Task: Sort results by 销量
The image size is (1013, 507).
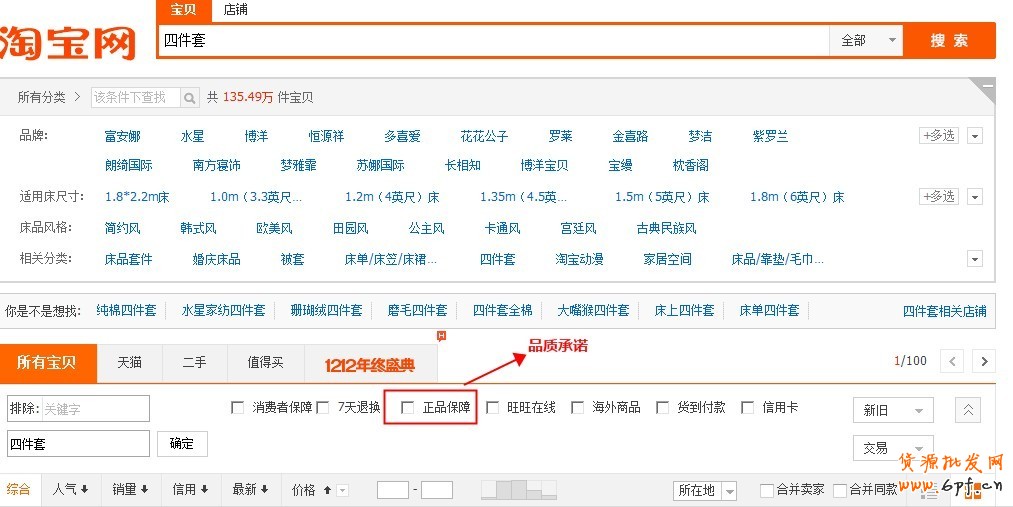Action: pos(130,489)
